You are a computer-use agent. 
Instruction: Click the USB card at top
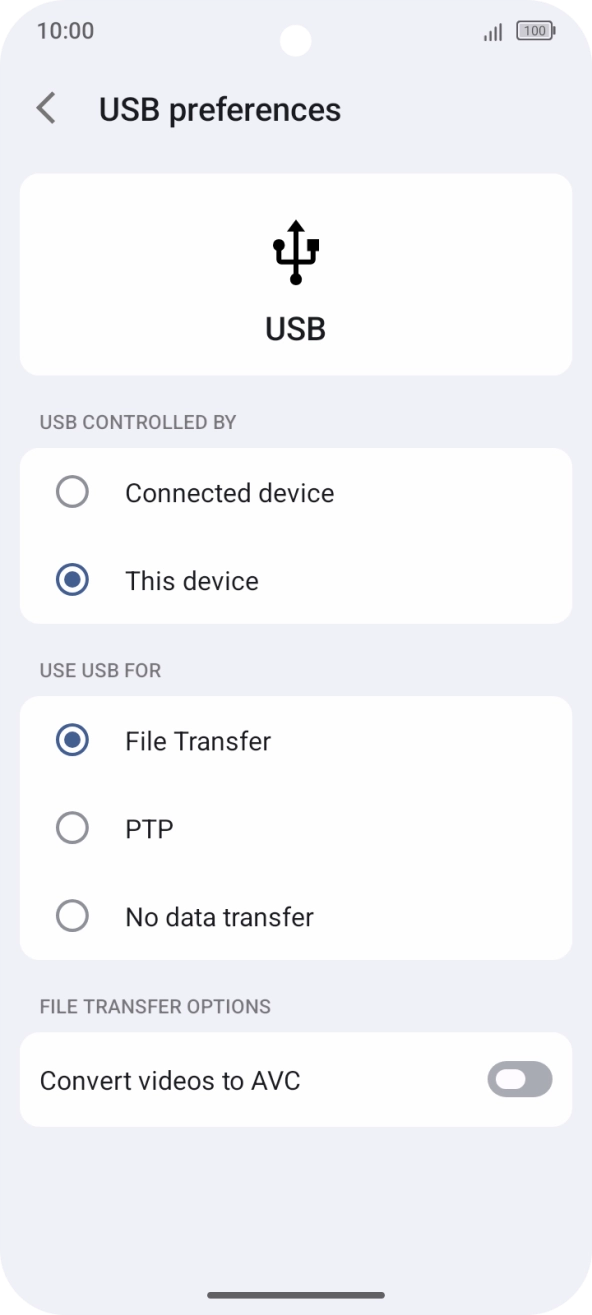click(296, 274)
